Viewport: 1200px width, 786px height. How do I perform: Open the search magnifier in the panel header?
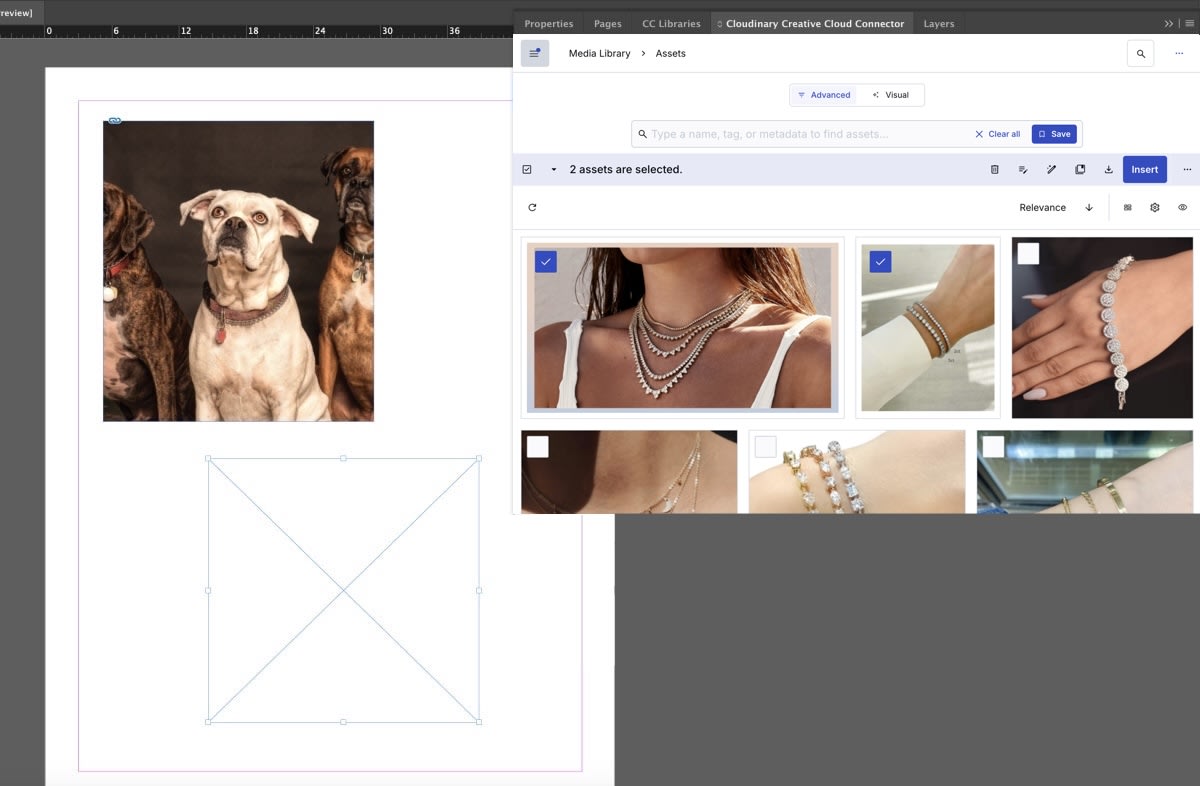pos(1140,53)
